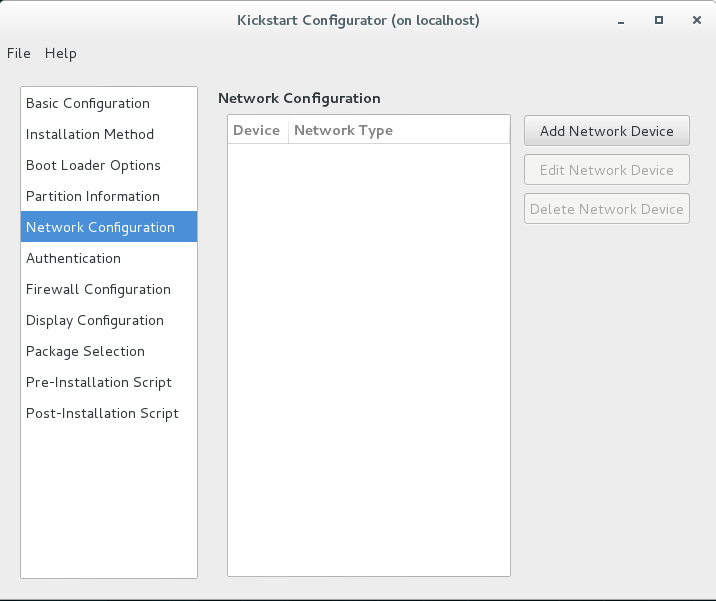Image resolution: width=716 pixels, height=601 pixels.
Task: Sort by Network Type column header
Action: tap(399, 130)
